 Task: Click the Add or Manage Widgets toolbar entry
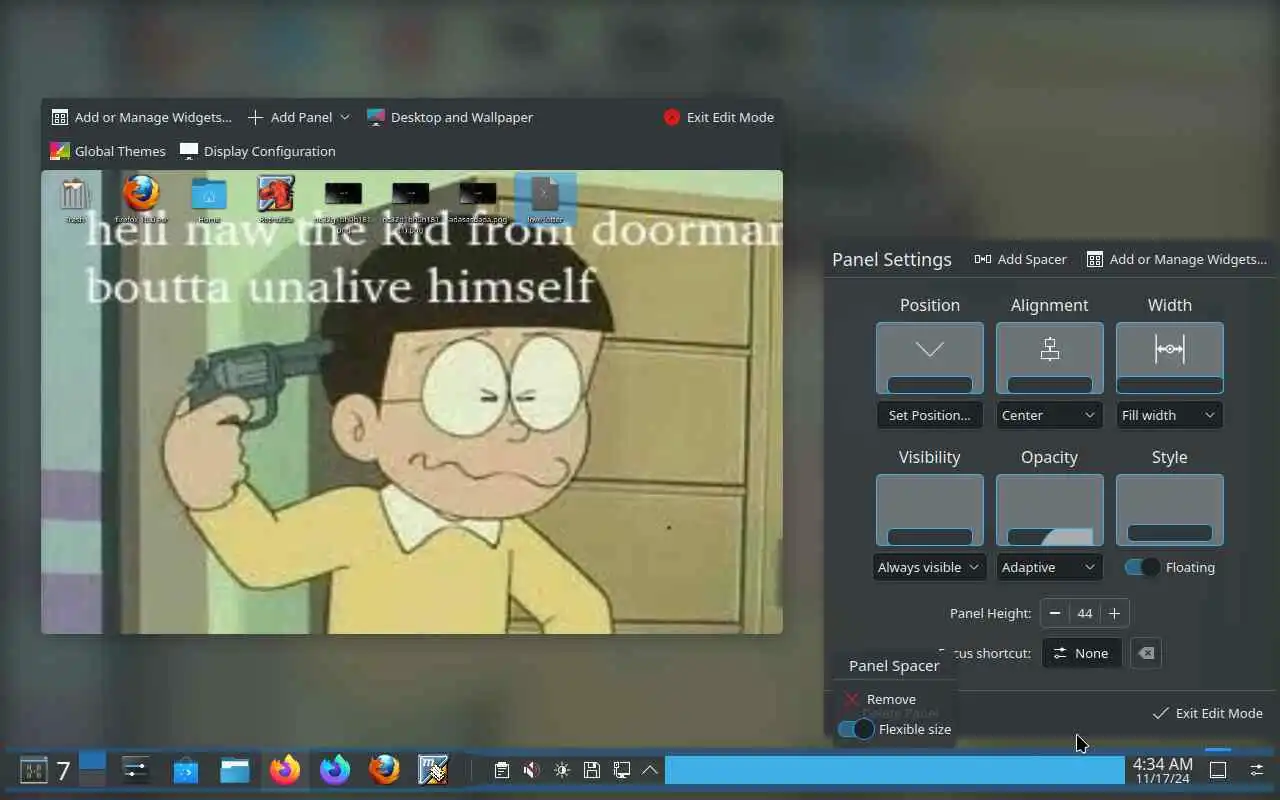pyautogui.click(x=141, y=117)
